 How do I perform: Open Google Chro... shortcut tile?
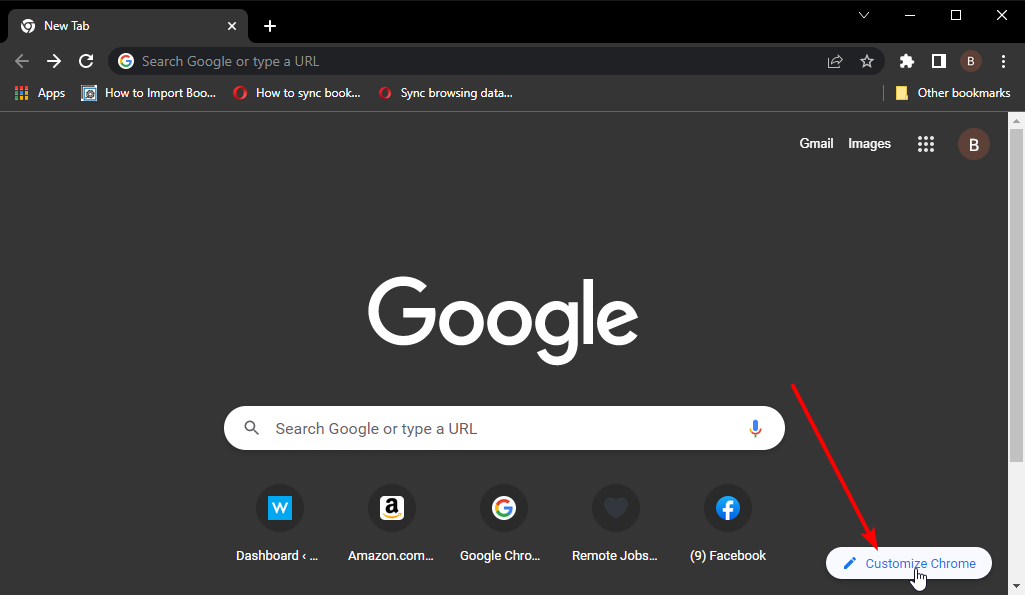tap(503, 523)
